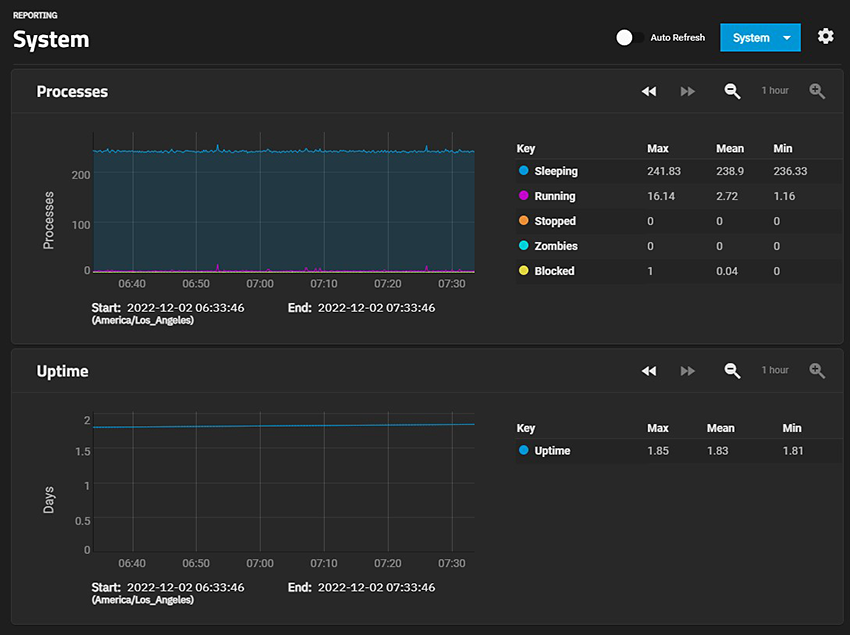Click Mean column header in Uptime legend
This screenshot has height=635, width=850.
720,428
